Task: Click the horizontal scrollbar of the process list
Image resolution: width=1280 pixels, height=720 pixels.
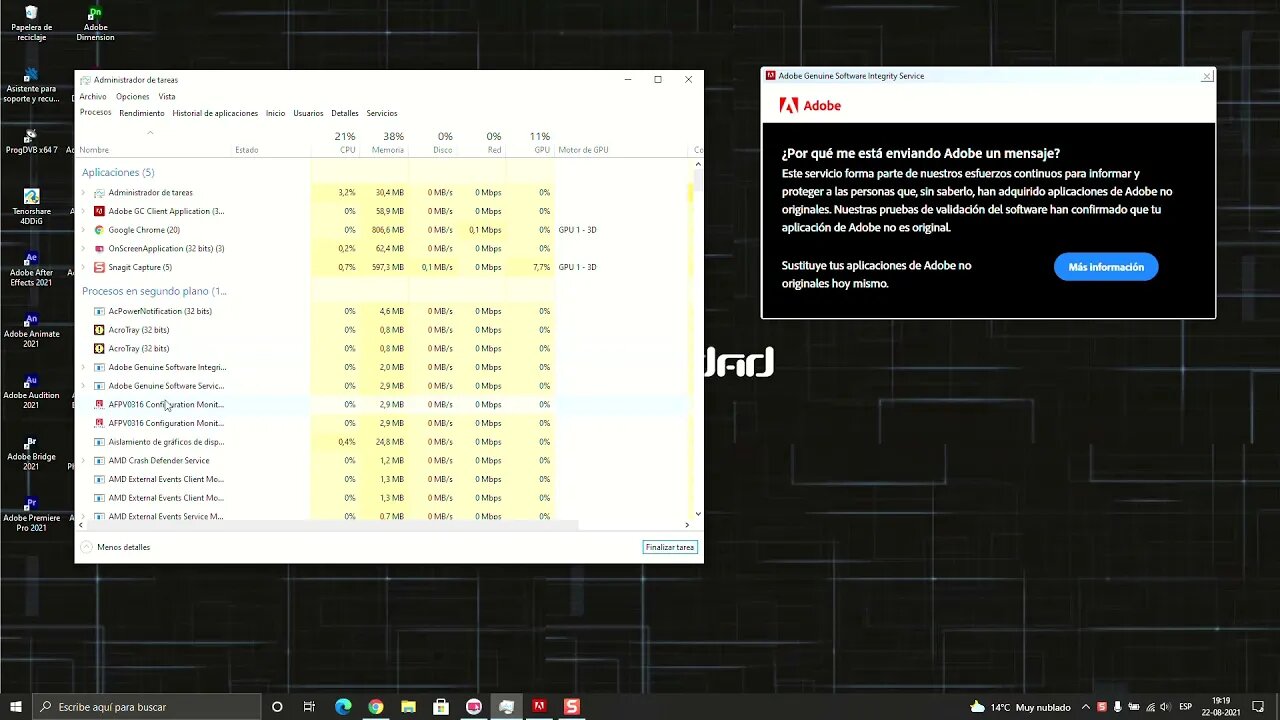Action: [384, 525]
